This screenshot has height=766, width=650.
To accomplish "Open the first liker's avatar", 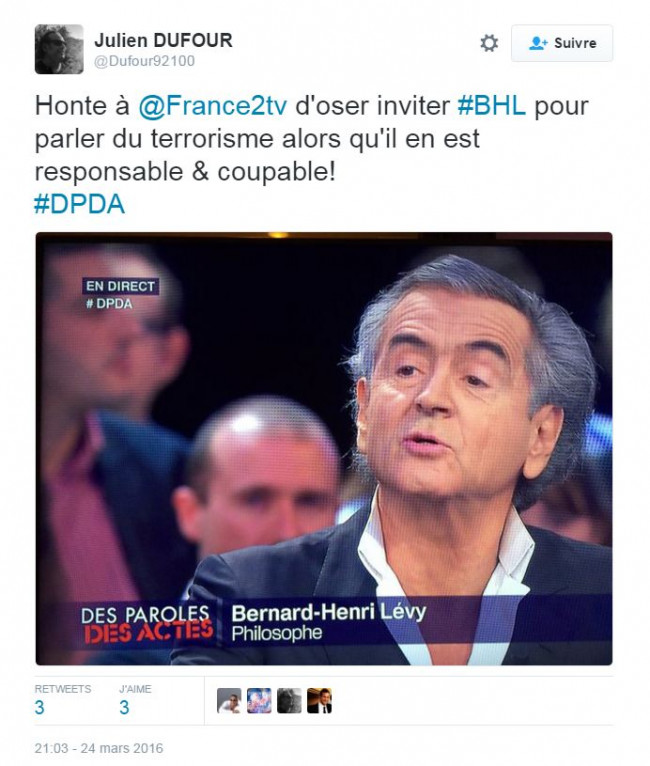I will click(x=229, y=701).
